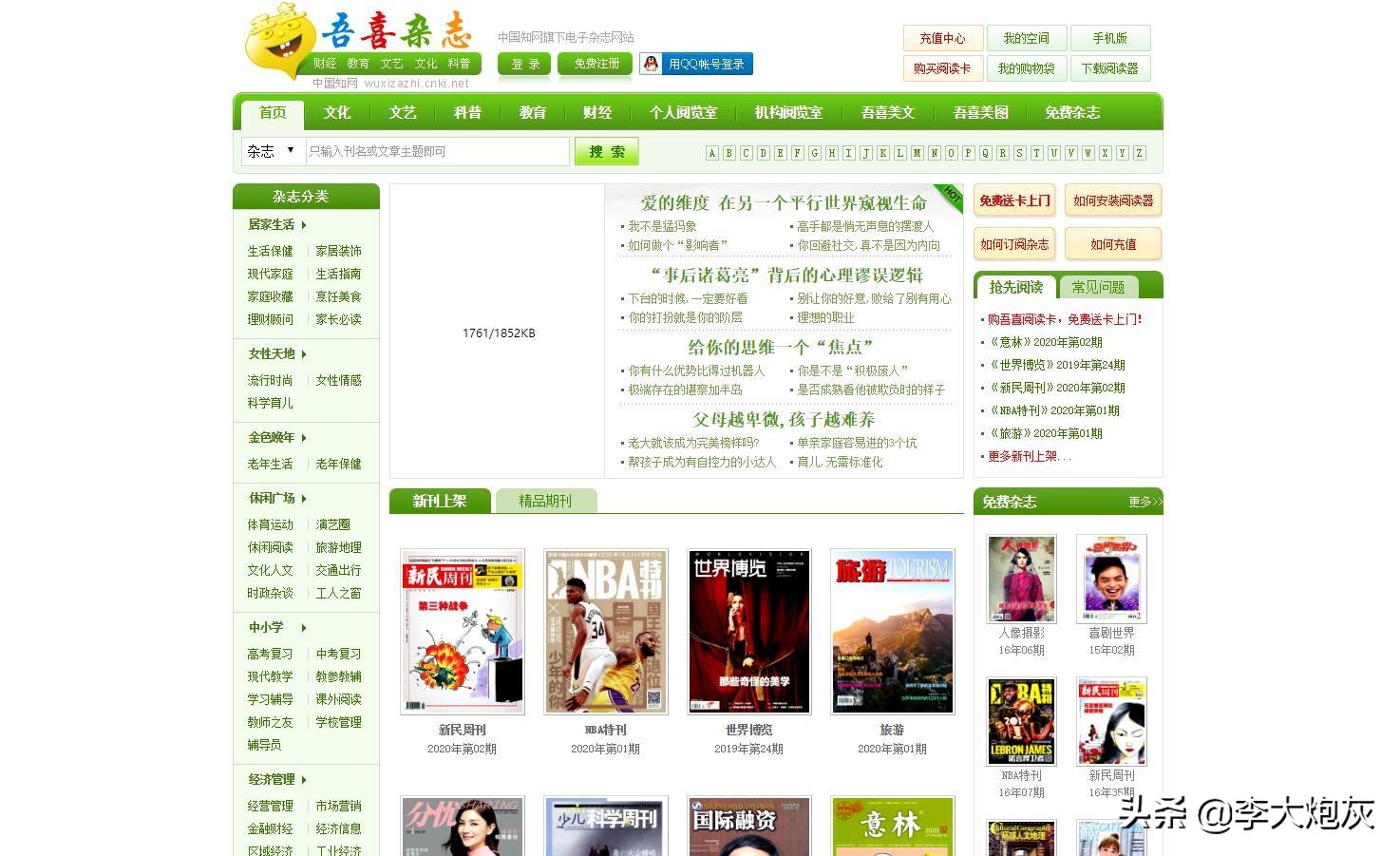Click the 下载阅读器 button

point(1111,67)
